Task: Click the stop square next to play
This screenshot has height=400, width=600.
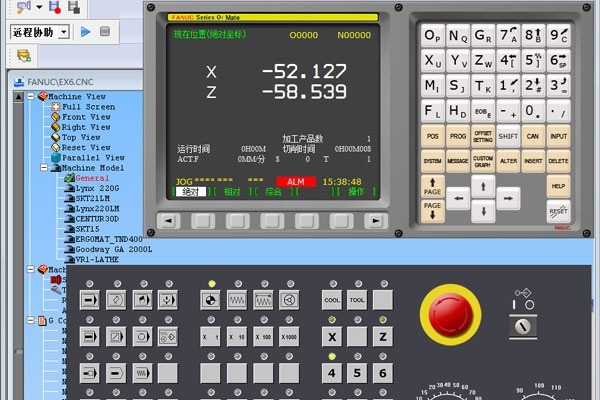Action: pyautogui.click(x=103, y=32)
